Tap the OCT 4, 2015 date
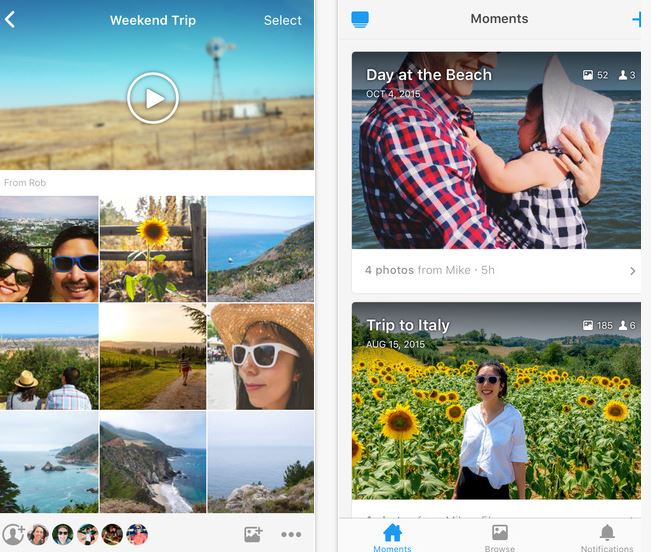The image size is (651, 552). 393,94
